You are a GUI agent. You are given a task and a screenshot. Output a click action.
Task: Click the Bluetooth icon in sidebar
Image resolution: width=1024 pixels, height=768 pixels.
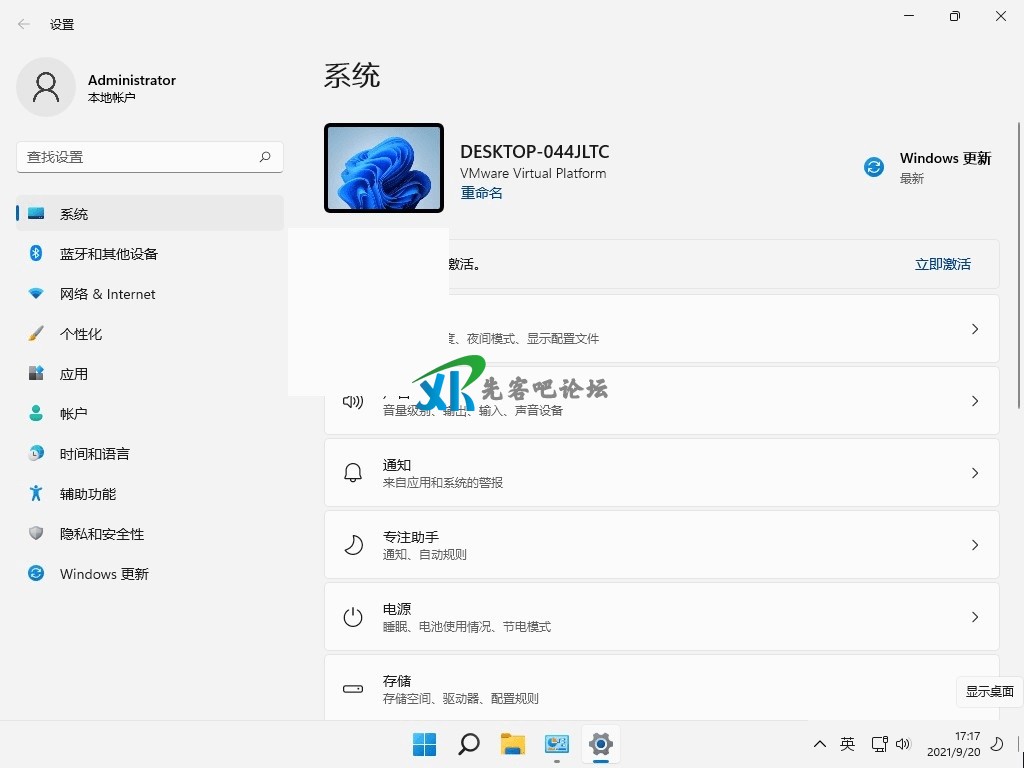36,254
